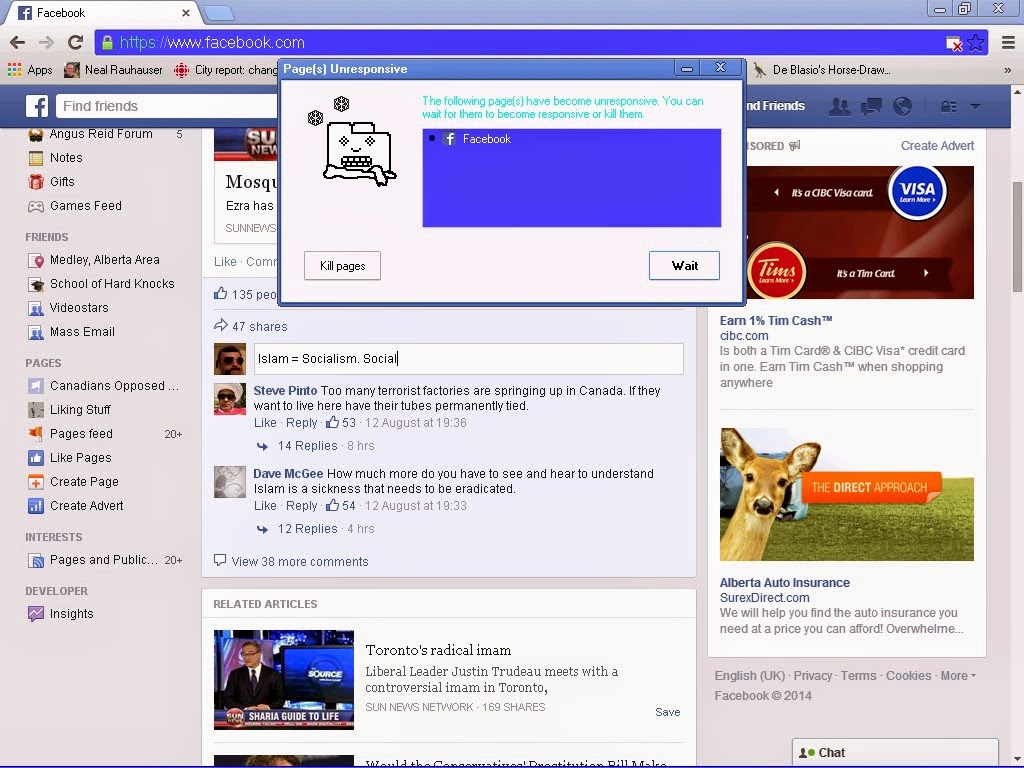This screenshot has width=1024, height=768.
Task: Open privacy shortcuts lock icon
Action: click(948, 106)
